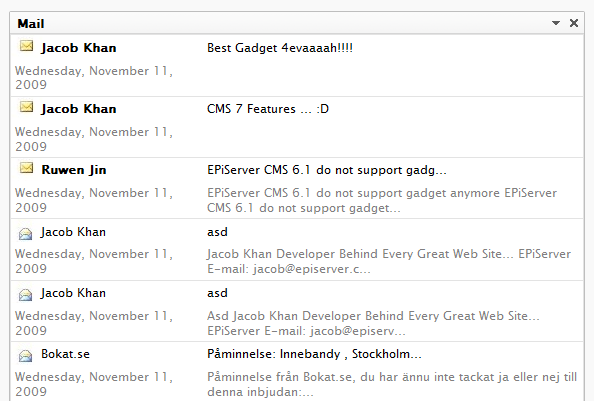594x401 pixels.
Task: Select sender Bokat.se
Action: click(x=65, y=354)
